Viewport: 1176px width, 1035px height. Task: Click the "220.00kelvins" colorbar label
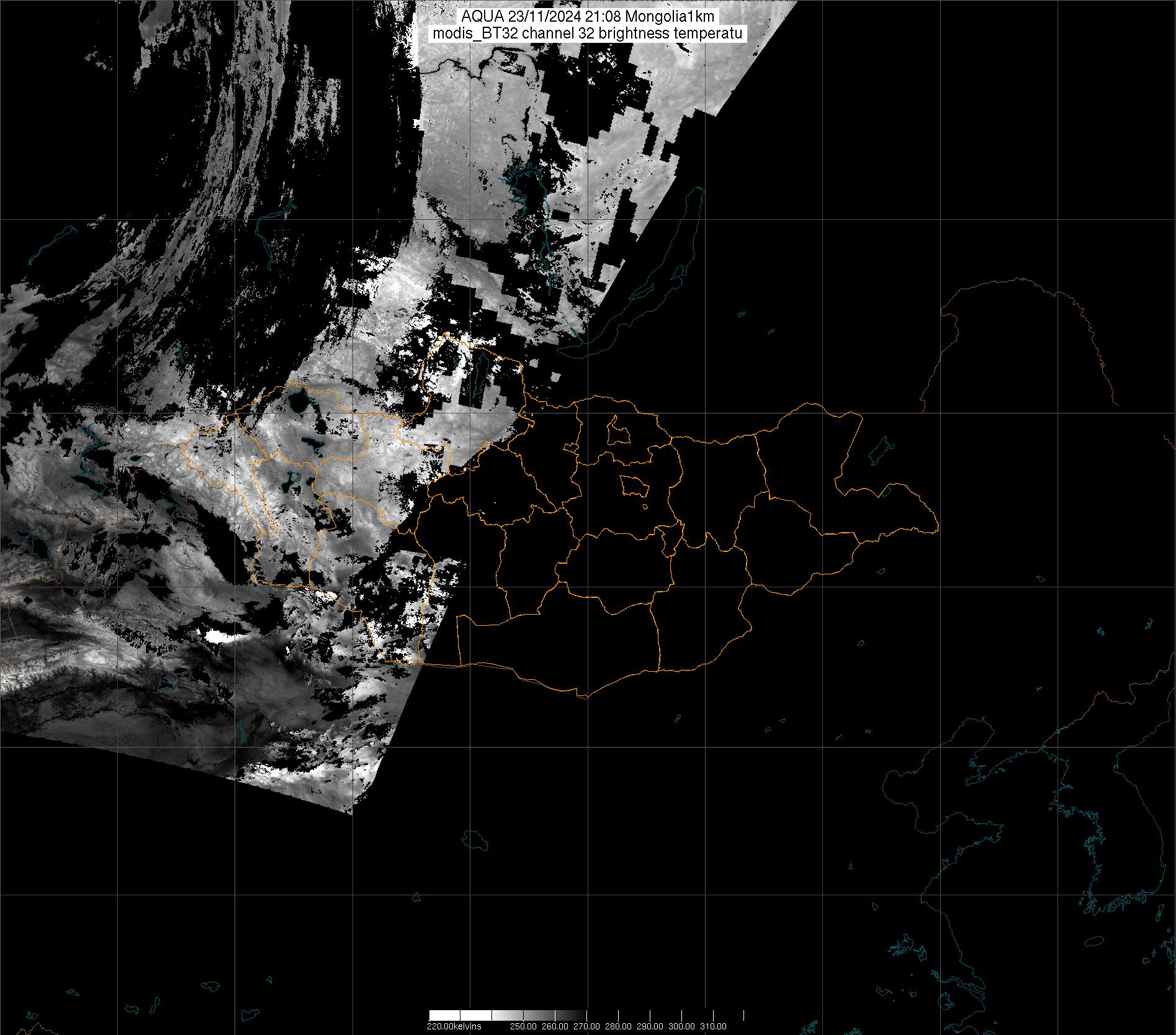pyautogui.click(x=454, y=1026)
